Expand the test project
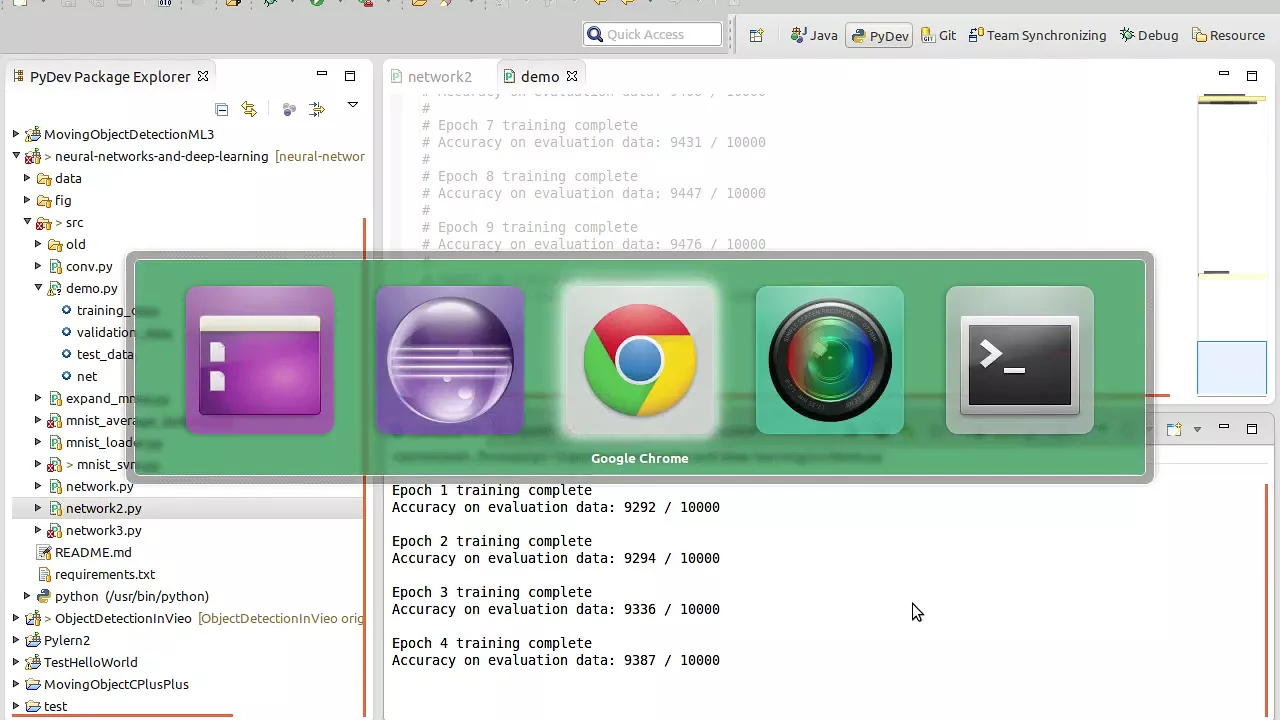Viewport: 1280px width, 720px height. point(16,706)
